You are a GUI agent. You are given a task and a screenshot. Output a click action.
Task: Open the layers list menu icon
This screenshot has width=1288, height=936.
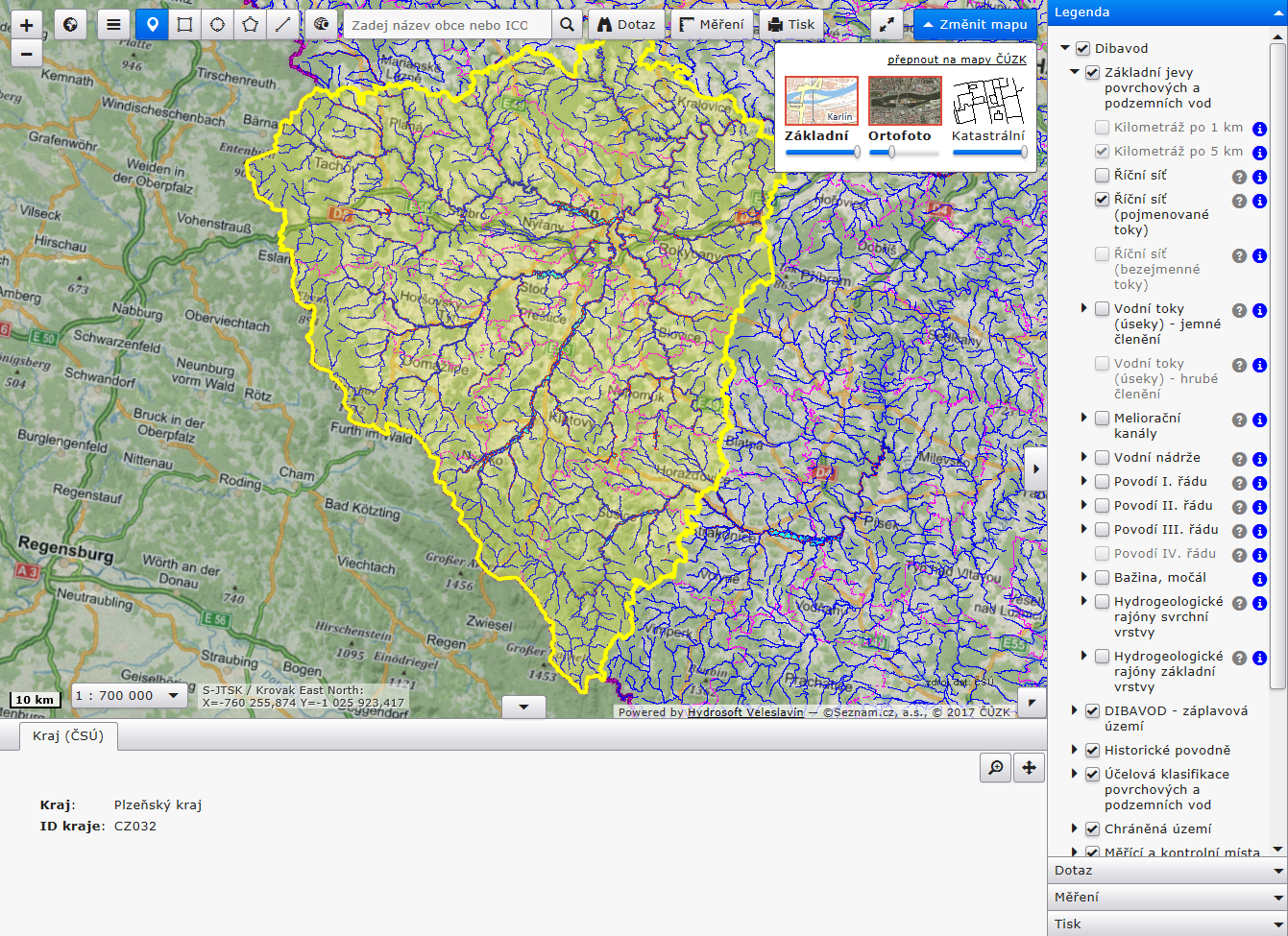point(113,25)
